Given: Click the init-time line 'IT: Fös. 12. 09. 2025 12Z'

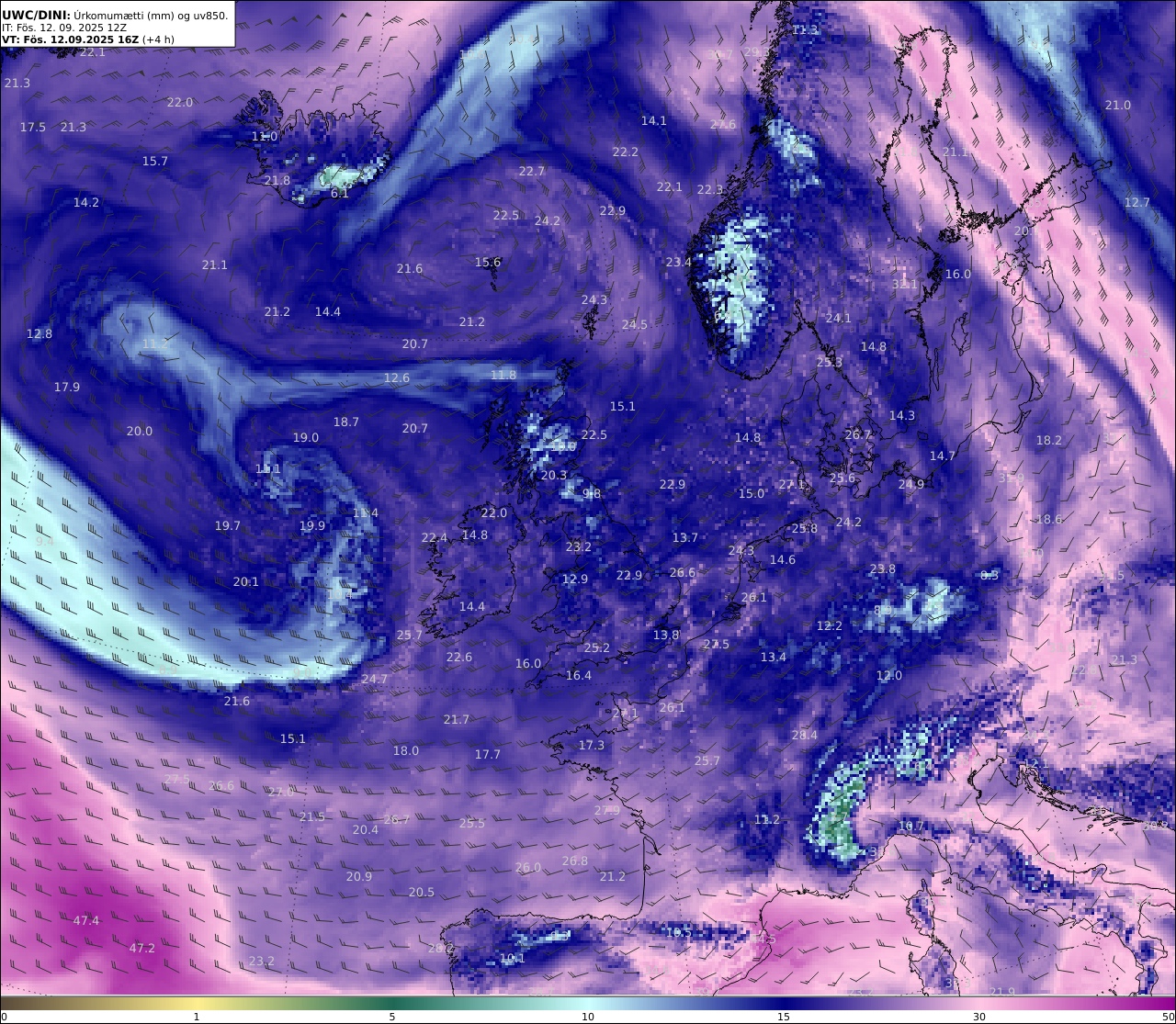Looking at the screenshot, I should (x=64, y=28).
